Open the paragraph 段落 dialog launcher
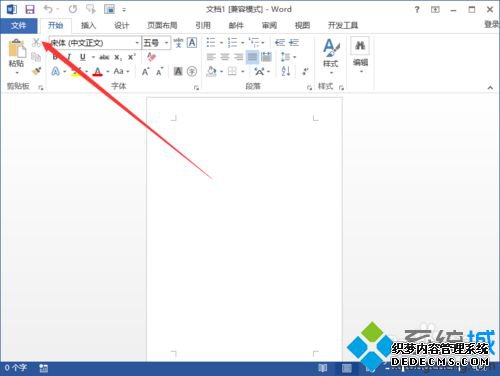The height and width of the screenshot is (376, 500). pos(309,88)
